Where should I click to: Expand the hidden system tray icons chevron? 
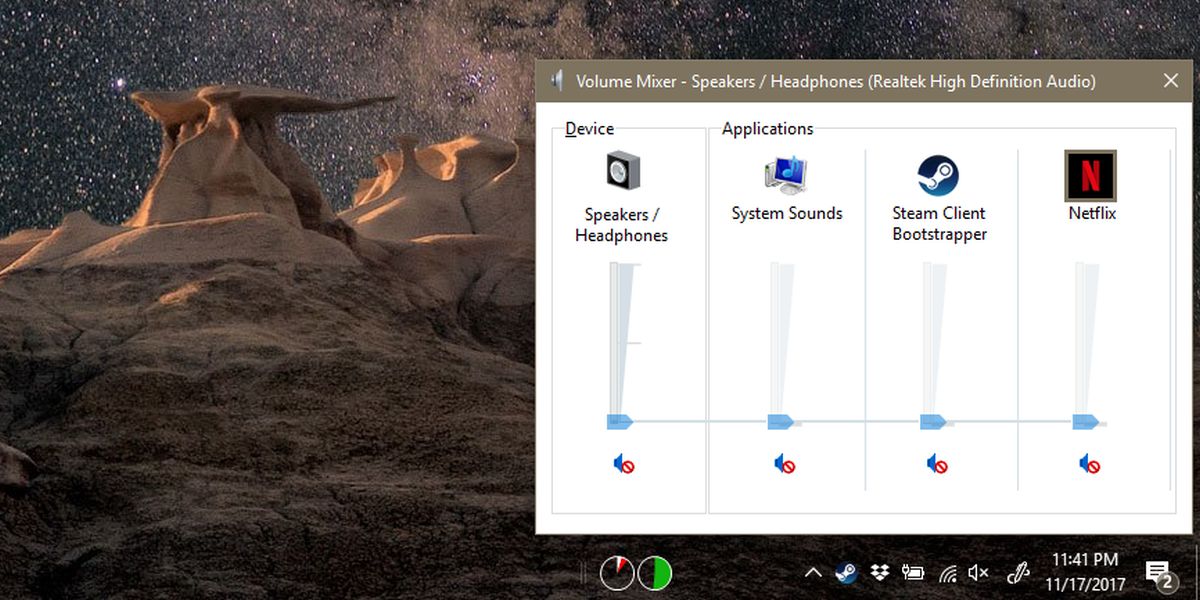pos(814,573)
